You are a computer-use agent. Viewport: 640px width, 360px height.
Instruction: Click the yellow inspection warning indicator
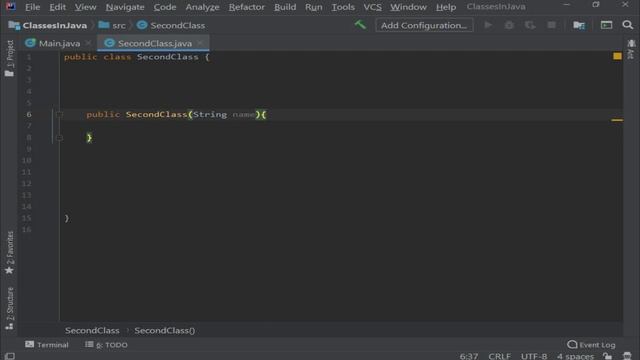pyautogui.click(x=617, y=56)
